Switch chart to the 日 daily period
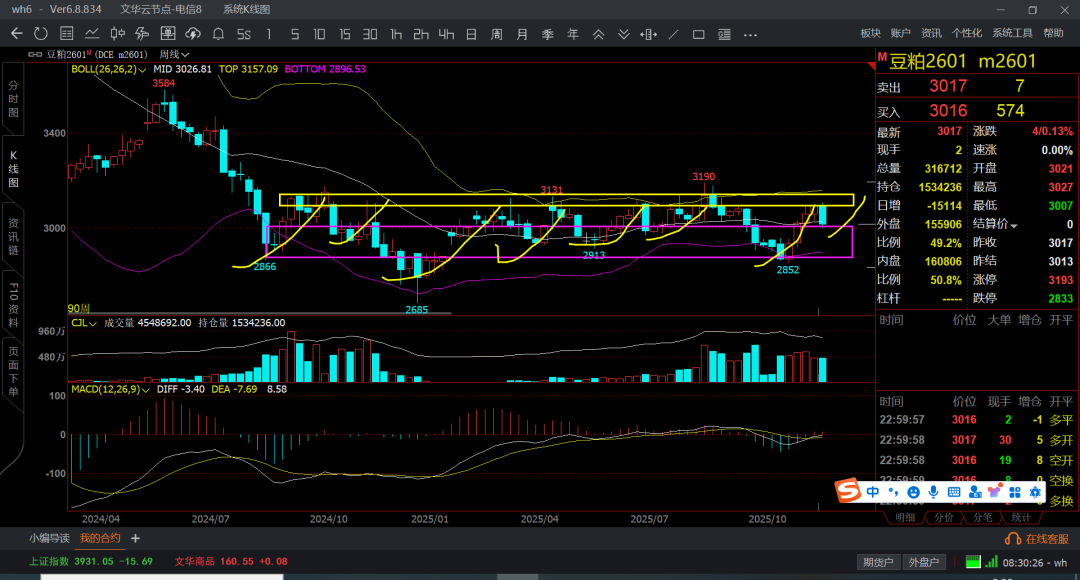Viewport: 1080px width, 580px height. [471, 33]
